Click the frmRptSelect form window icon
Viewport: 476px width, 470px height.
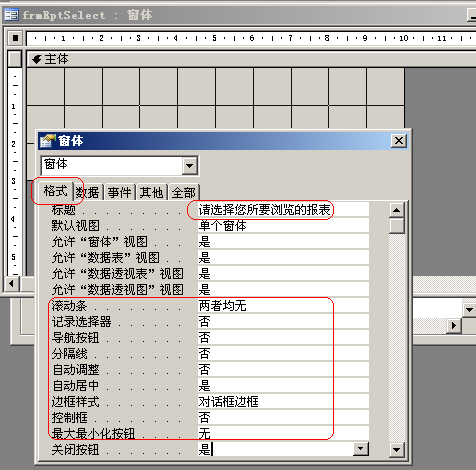point(11,15)
